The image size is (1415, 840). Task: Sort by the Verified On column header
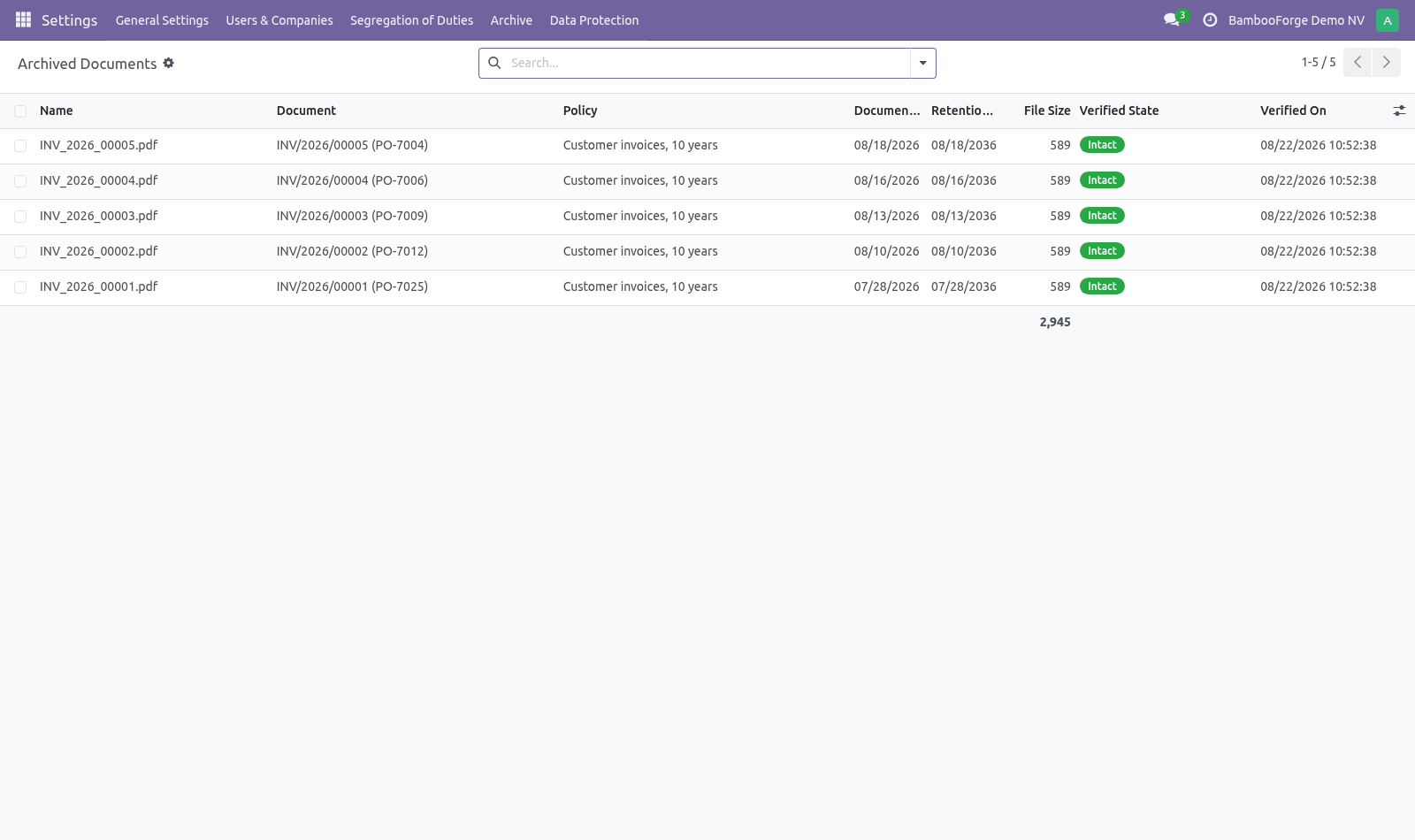1293,111
